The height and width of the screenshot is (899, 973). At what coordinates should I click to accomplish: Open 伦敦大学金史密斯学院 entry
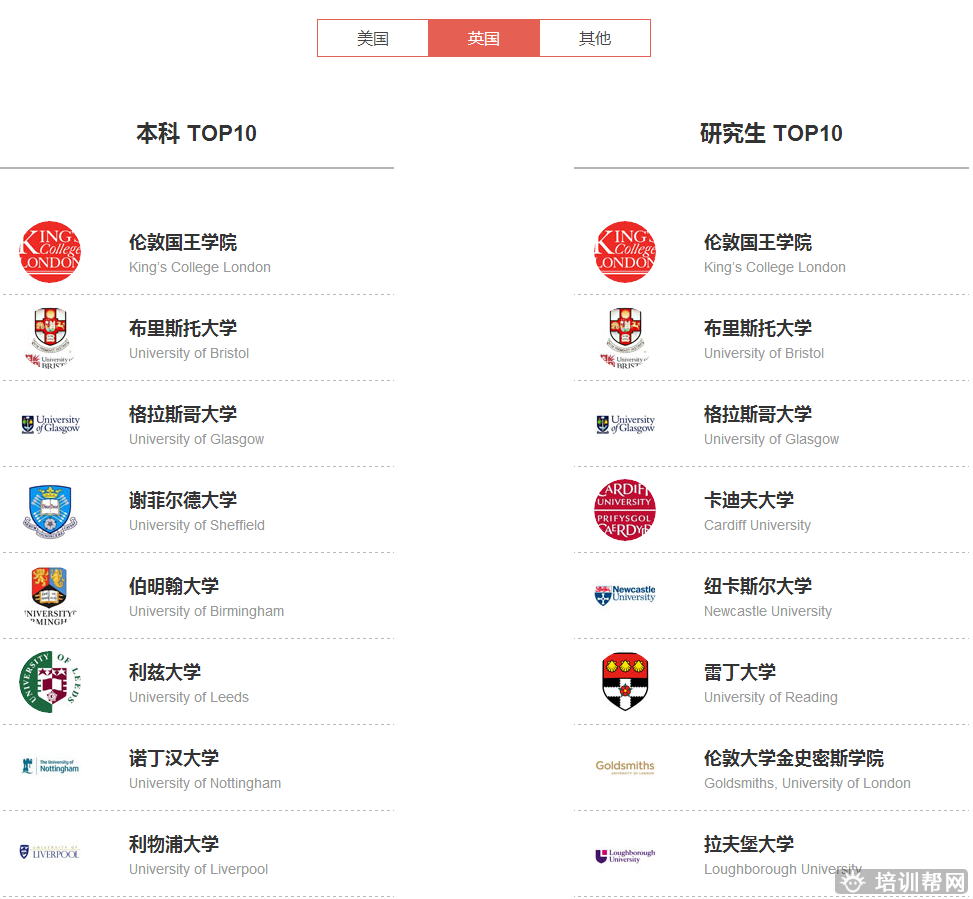click(794, 758)
